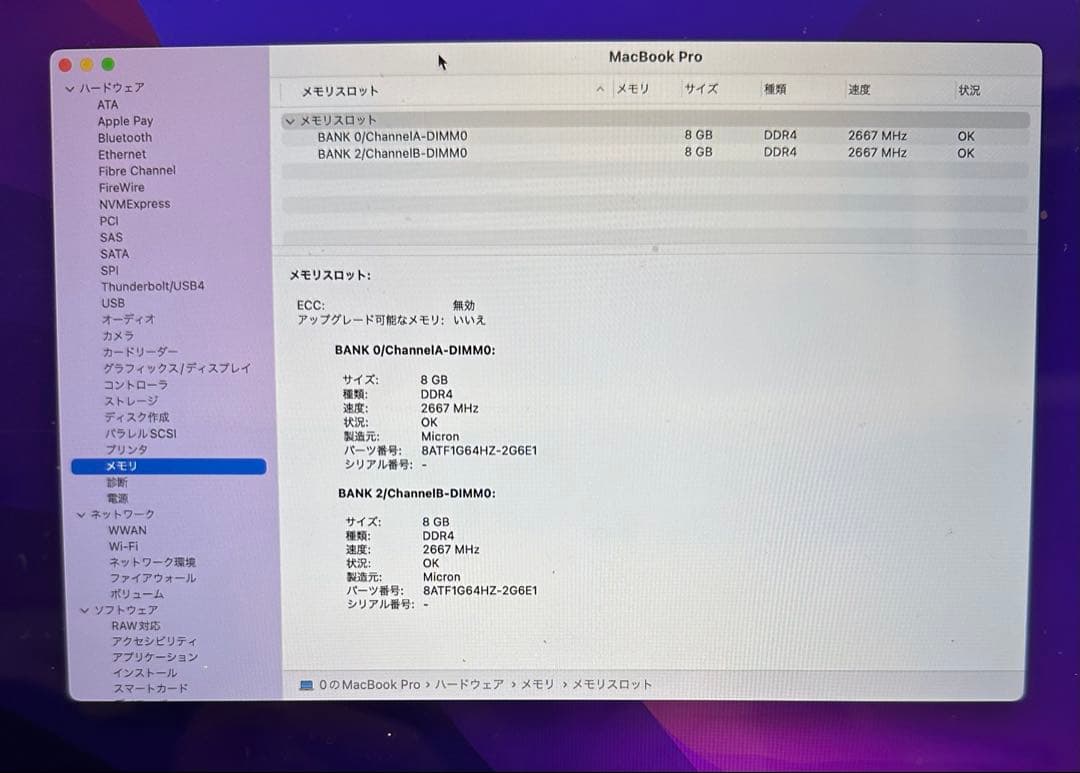Select Apple Pay in the sidebar
The image size is (1080, 773).
coord(126,120)
